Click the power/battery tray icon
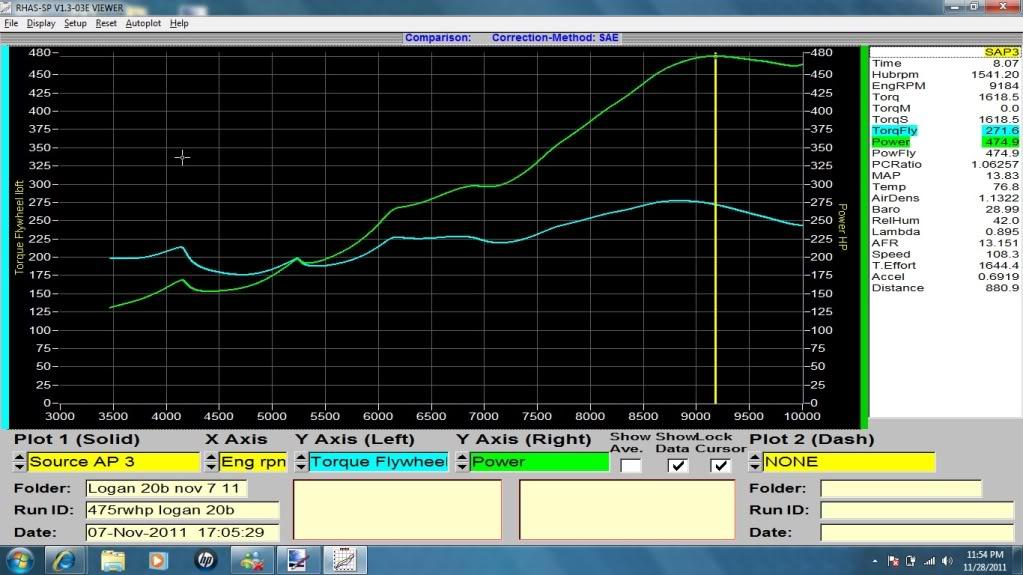Screen dimensions: 1023x575 pyautogui.click(x=911, y=561)
